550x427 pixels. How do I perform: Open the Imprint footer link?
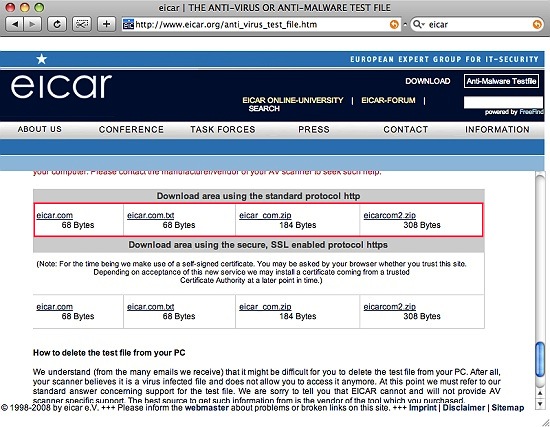[423, 408]
